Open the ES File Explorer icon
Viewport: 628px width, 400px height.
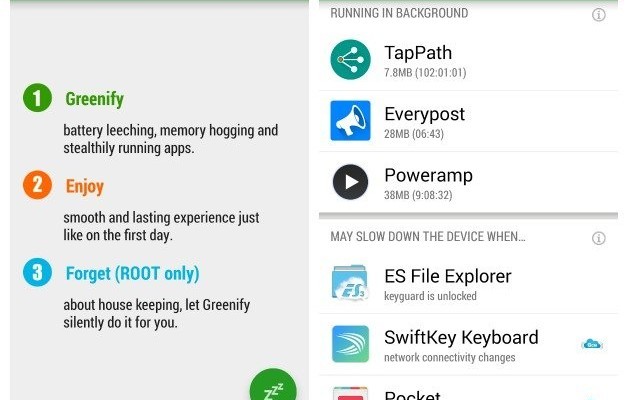point(349,283)
